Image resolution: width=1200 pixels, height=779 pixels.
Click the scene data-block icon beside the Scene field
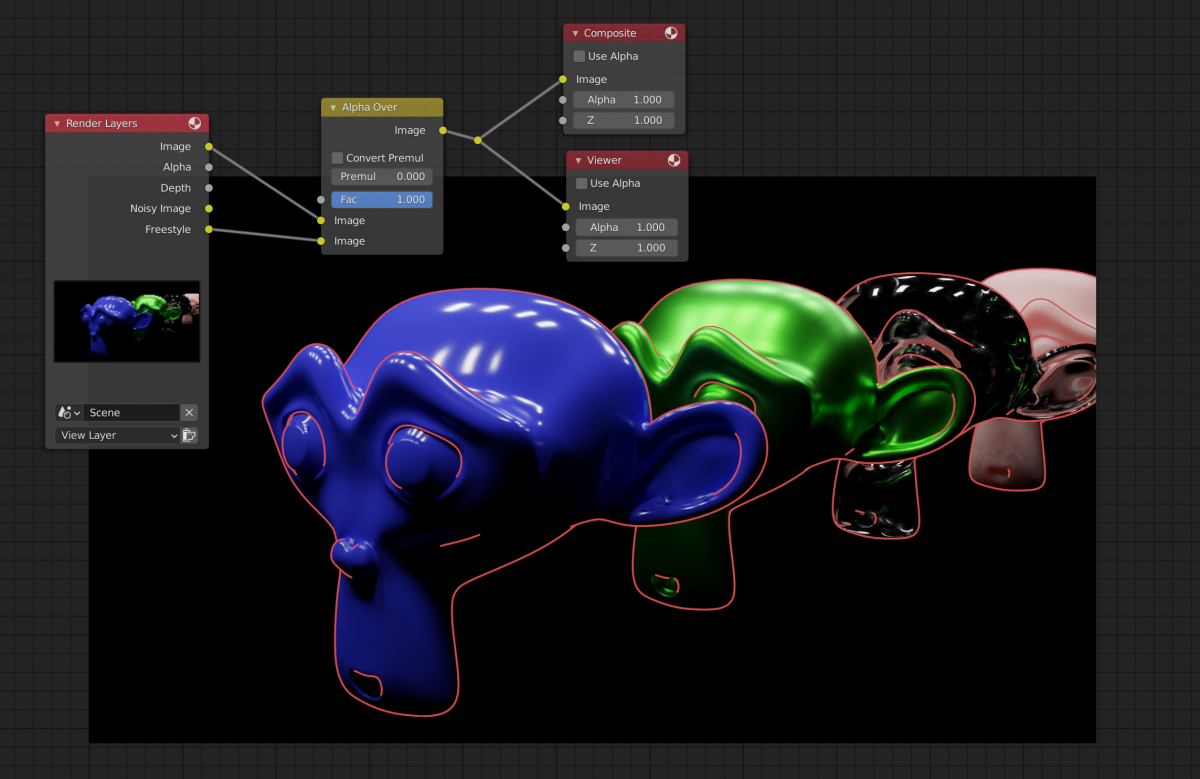[x=66, y=412]
